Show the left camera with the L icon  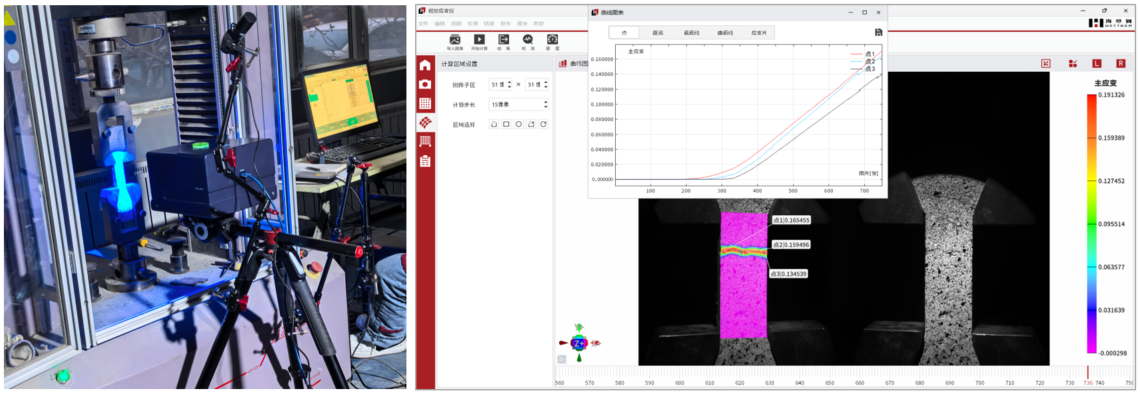click(1096, 64)
